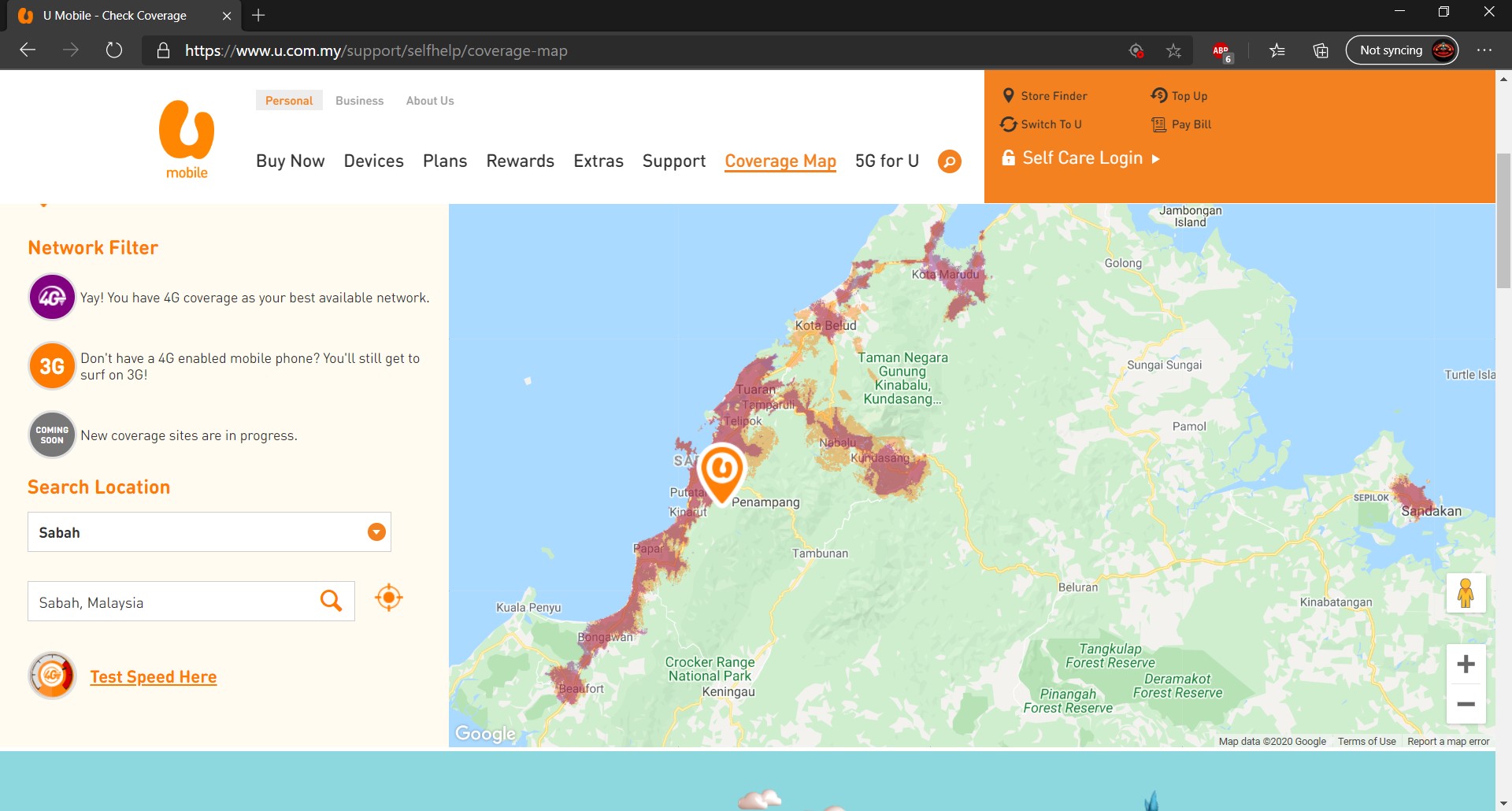Zoom in on the map
The image size is (1512, 811).
(1466, 665)
